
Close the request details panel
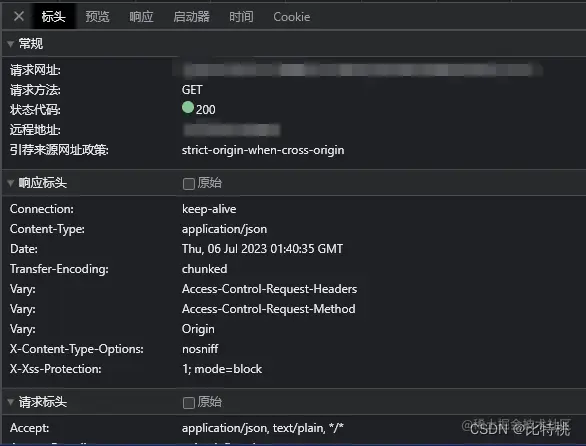click(x=19, y=16)
